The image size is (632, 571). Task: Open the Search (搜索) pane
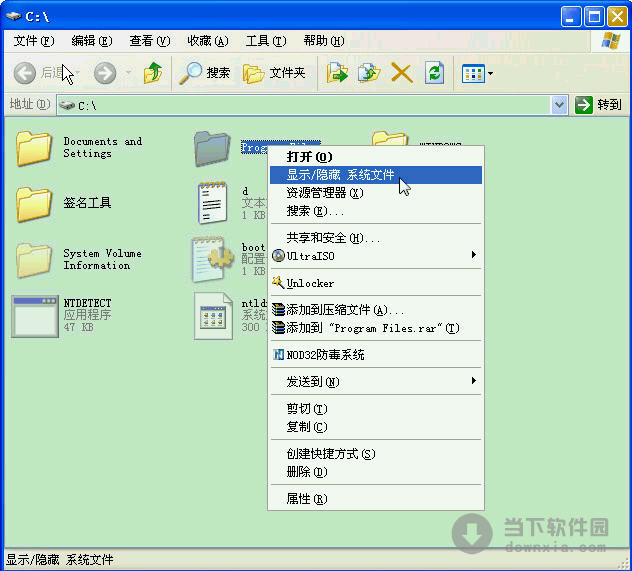(206, 73)
